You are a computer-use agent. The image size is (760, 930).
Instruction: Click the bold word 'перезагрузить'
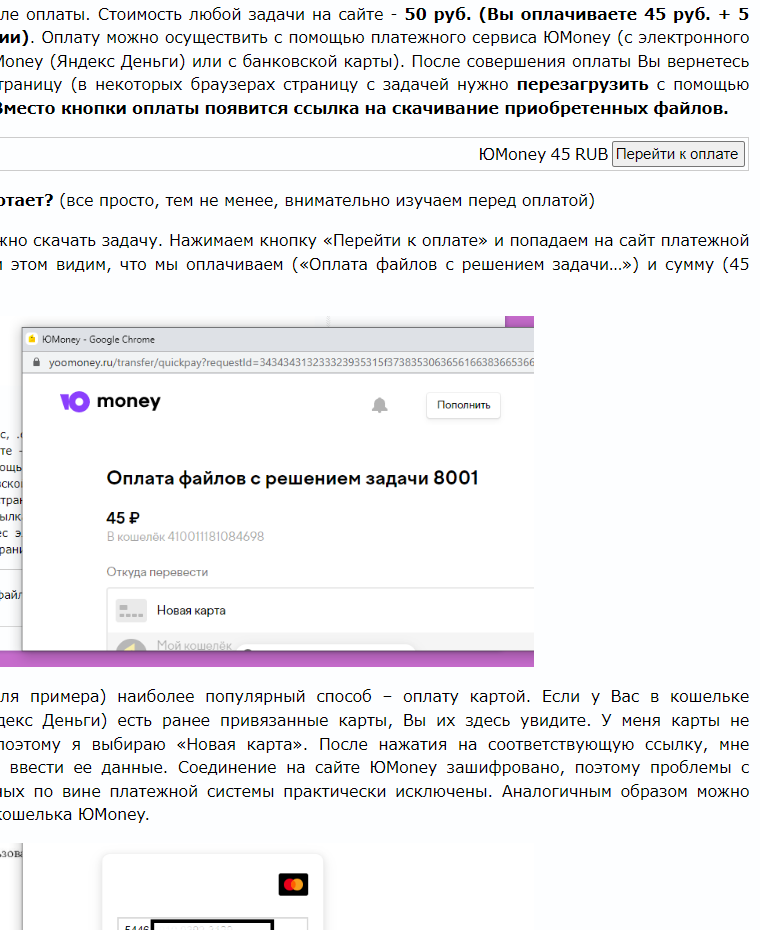click(583, 85)
